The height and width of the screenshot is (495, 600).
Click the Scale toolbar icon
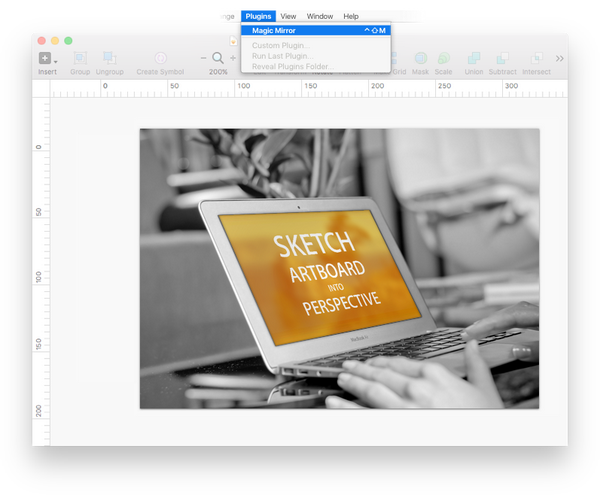click(x=443, y=58)
